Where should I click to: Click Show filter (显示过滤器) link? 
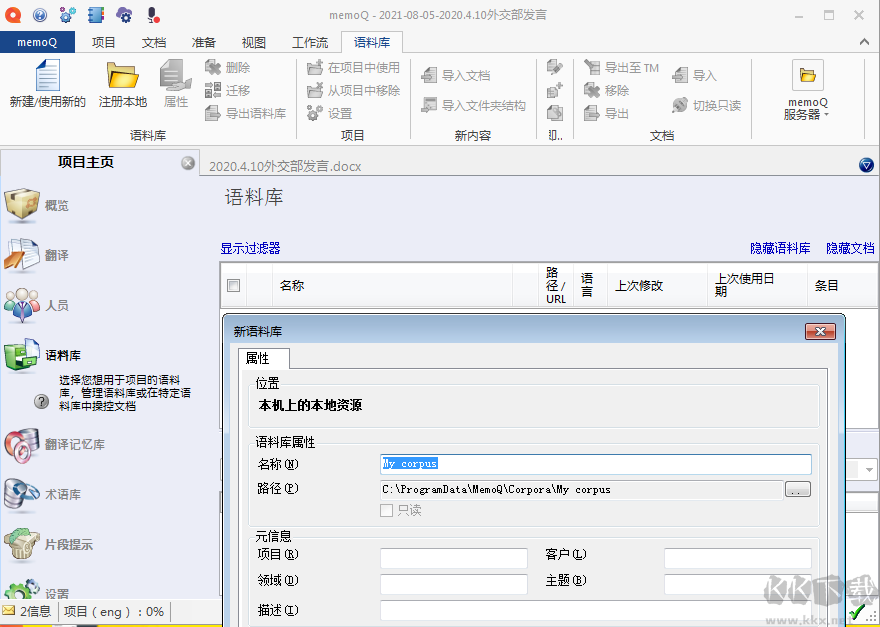250,248
